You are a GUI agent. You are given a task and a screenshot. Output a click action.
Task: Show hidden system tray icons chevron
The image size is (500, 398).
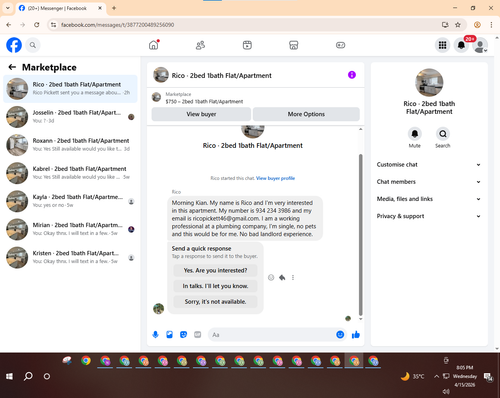[436, 376]
